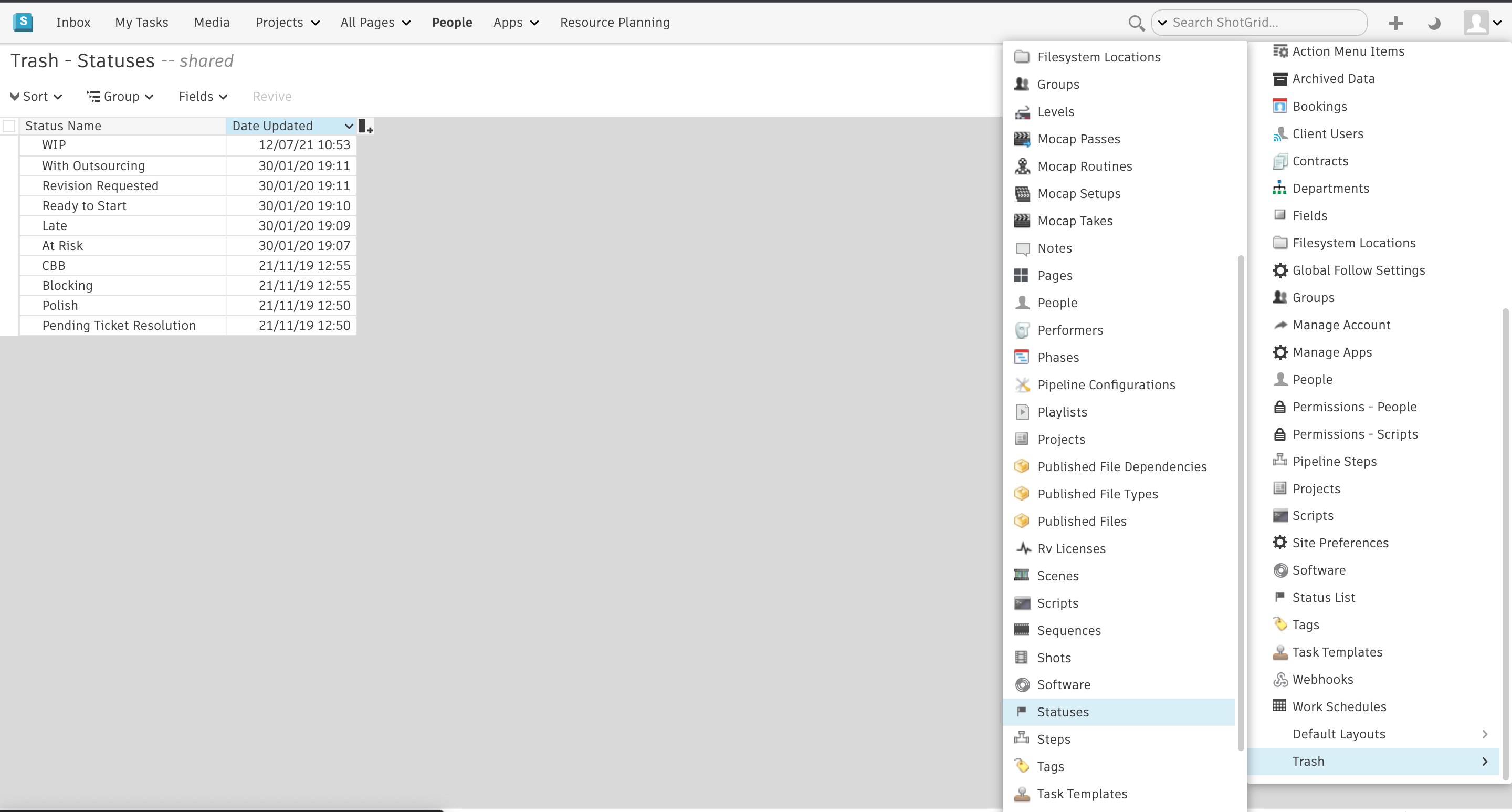Viewport: 1512px width, 812px height.
Task: Go to My Tasks page
Action: tap(141, 22)
